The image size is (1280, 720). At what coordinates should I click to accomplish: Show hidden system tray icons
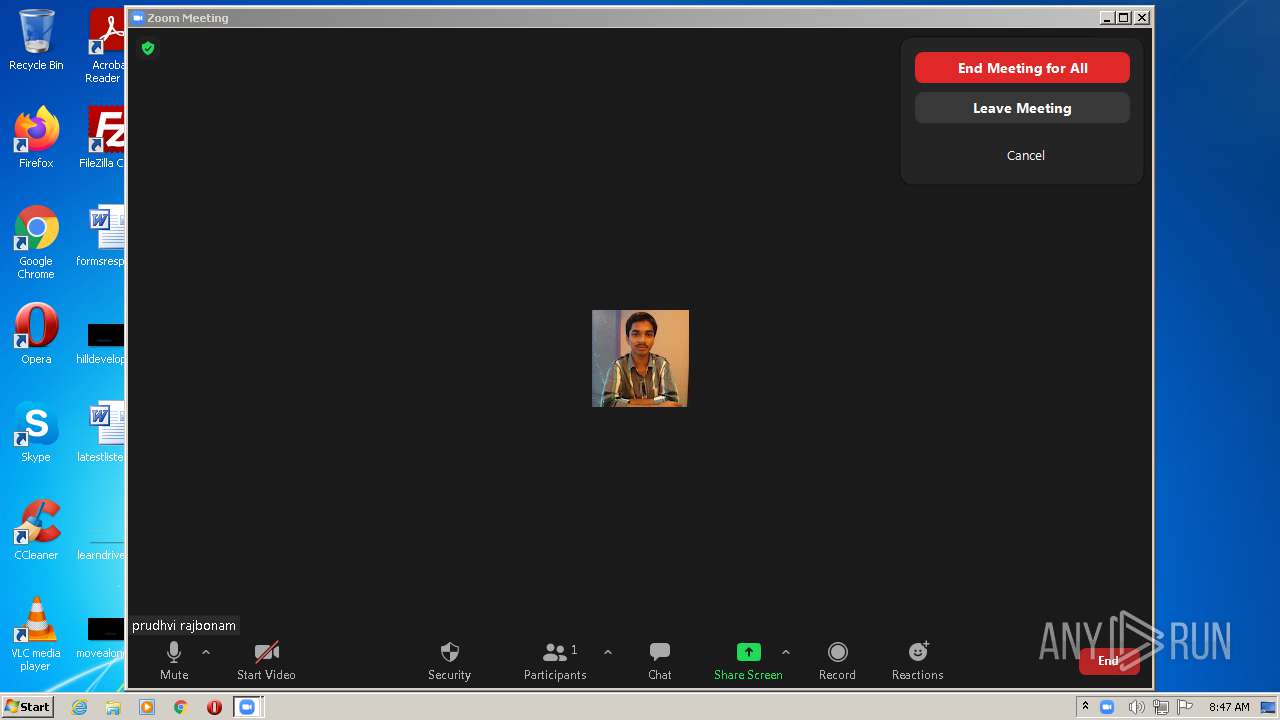point(1085,707)
